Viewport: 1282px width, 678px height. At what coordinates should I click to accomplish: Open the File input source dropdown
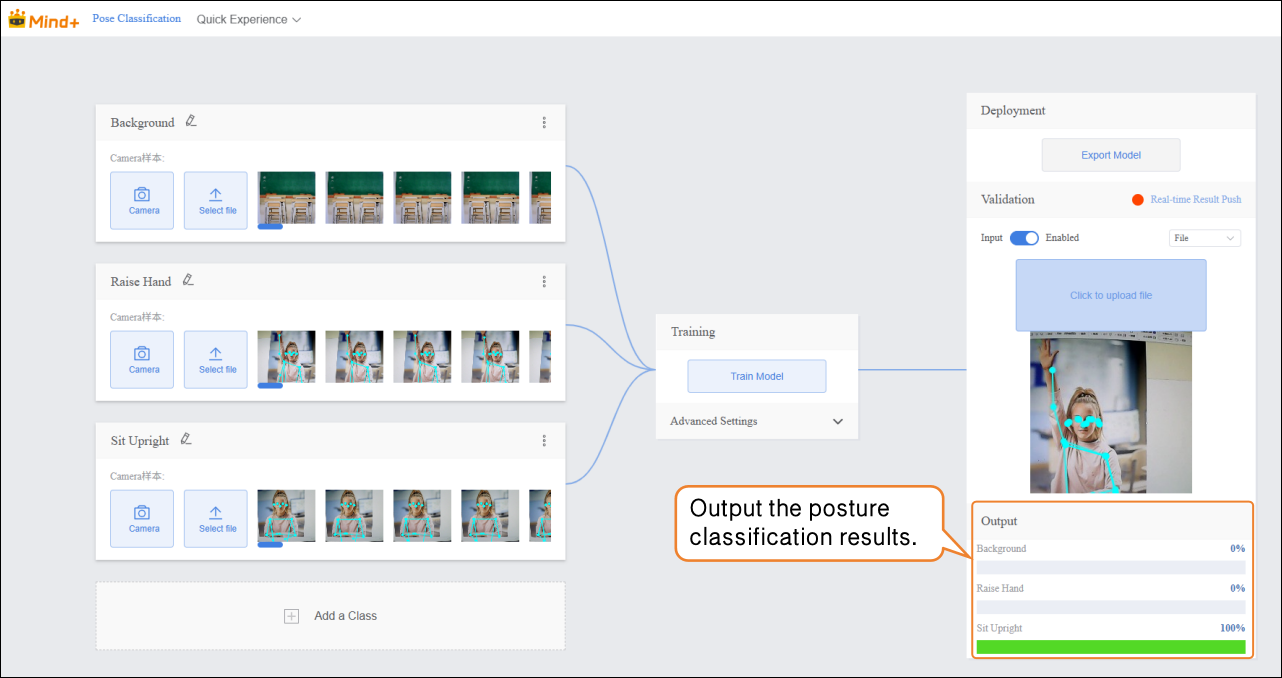pos(1205,238)
